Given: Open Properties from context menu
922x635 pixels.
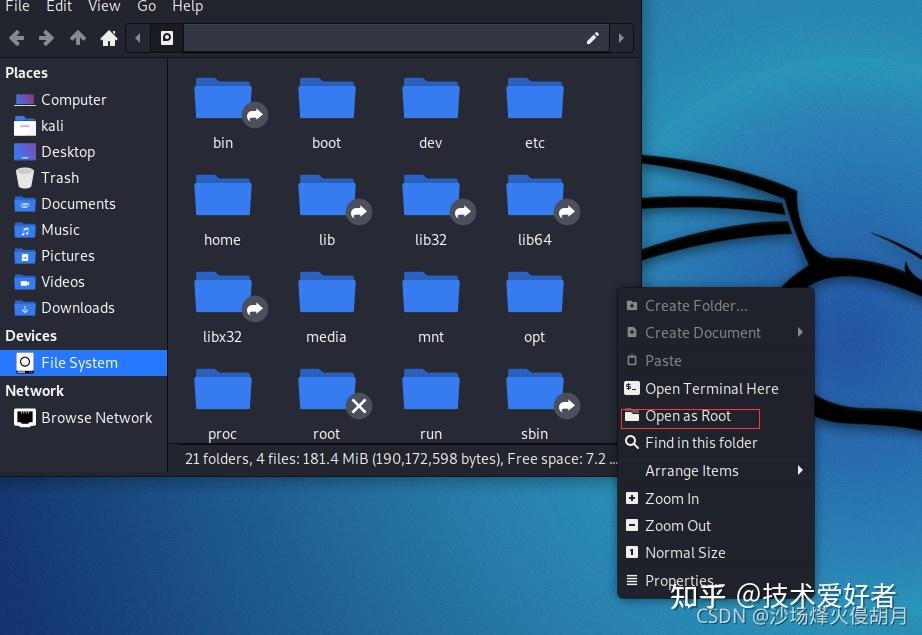Looking at the screenshot, I should point(716,580).
